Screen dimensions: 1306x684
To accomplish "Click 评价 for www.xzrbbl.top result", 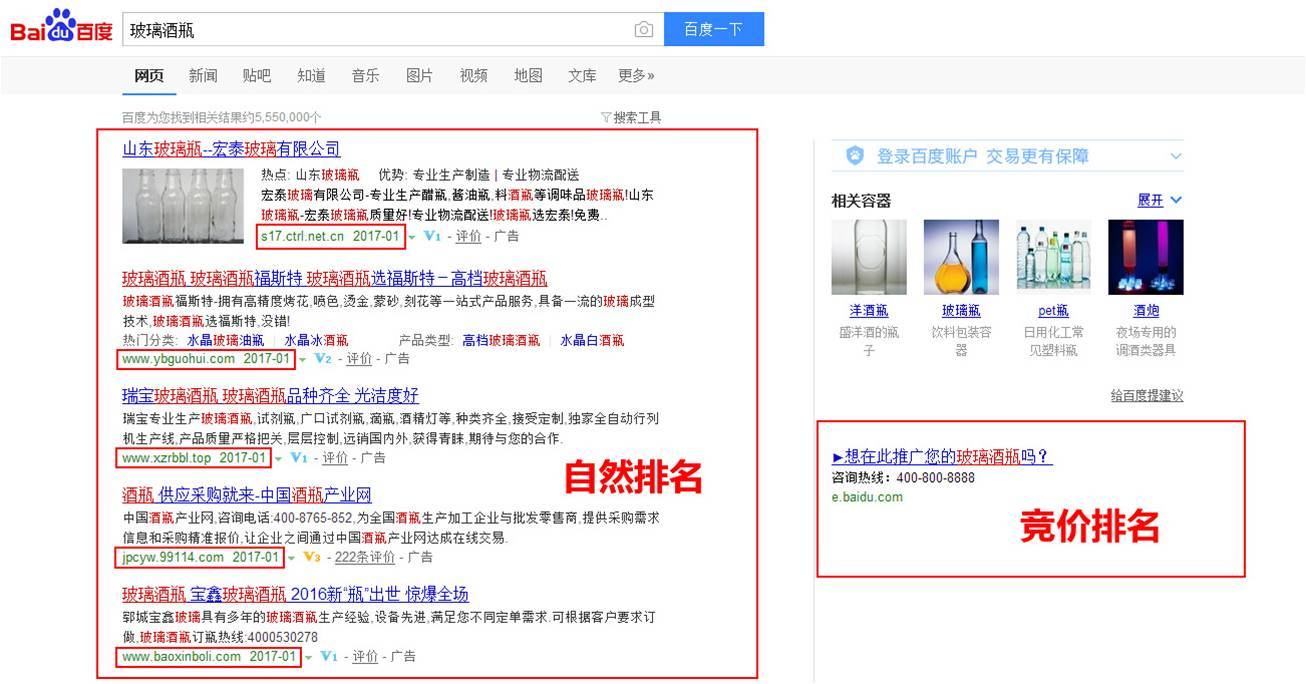I will [335, 458].
